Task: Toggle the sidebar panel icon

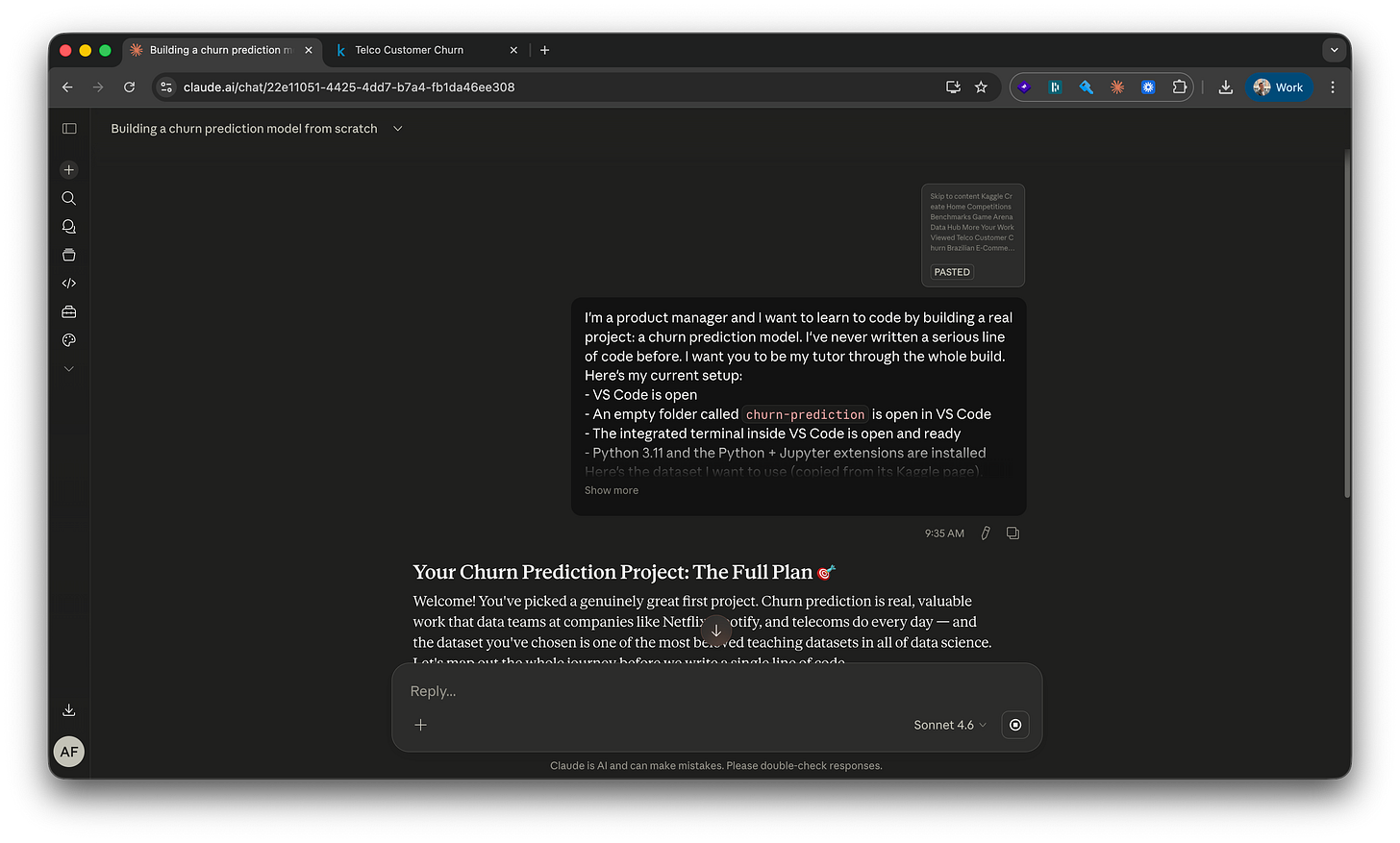Action: (x=68, y=128)
